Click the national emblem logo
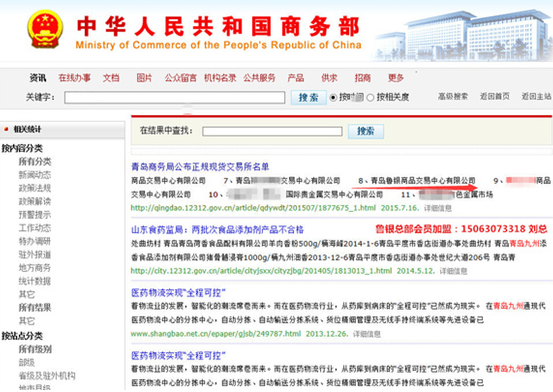553x392 pixels. (45, 29)
